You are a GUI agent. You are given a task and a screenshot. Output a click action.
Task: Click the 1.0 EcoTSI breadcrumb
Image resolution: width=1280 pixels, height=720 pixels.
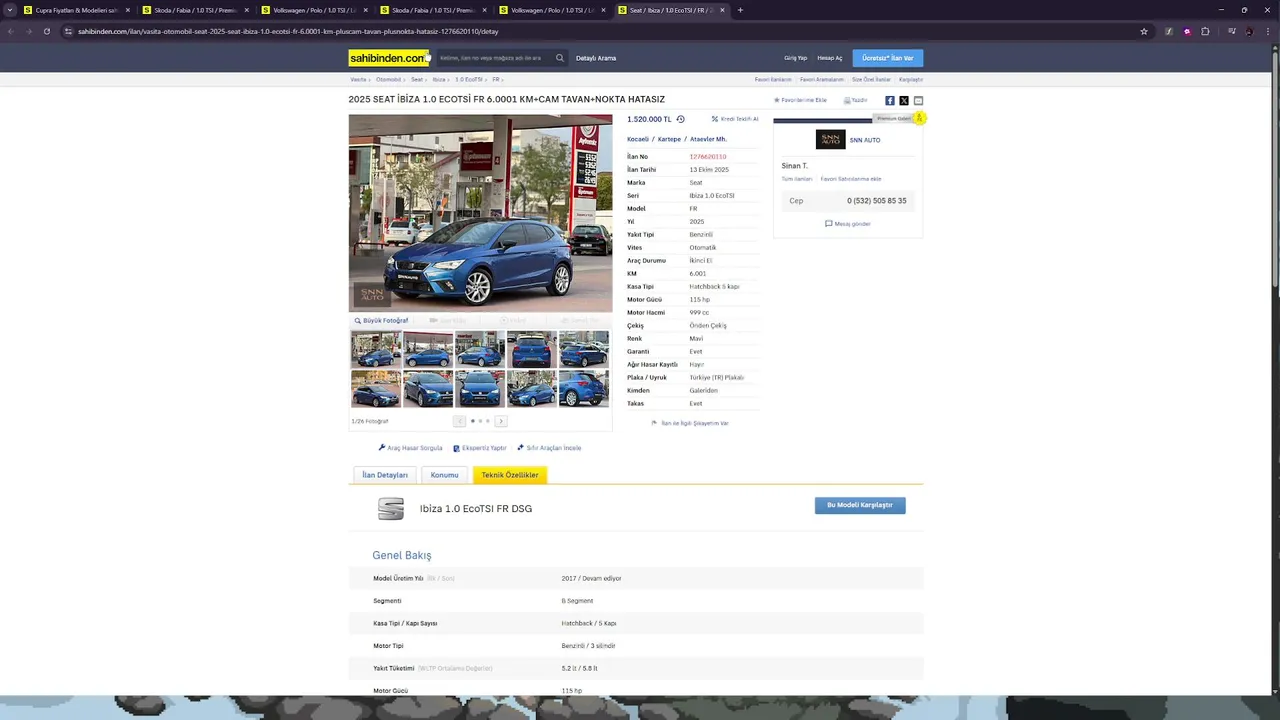(468, 79)
